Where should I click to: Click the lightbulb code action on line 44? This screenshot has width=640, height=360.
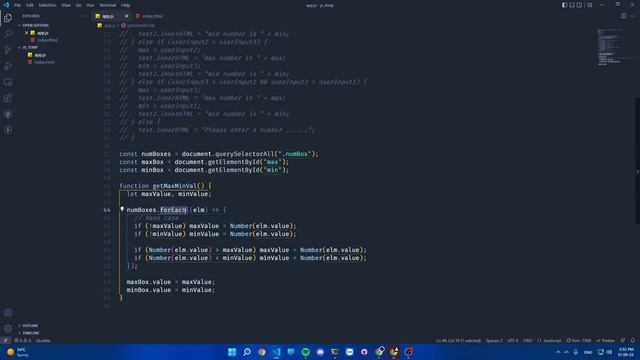pyautogui.click(x=122, y=209)
